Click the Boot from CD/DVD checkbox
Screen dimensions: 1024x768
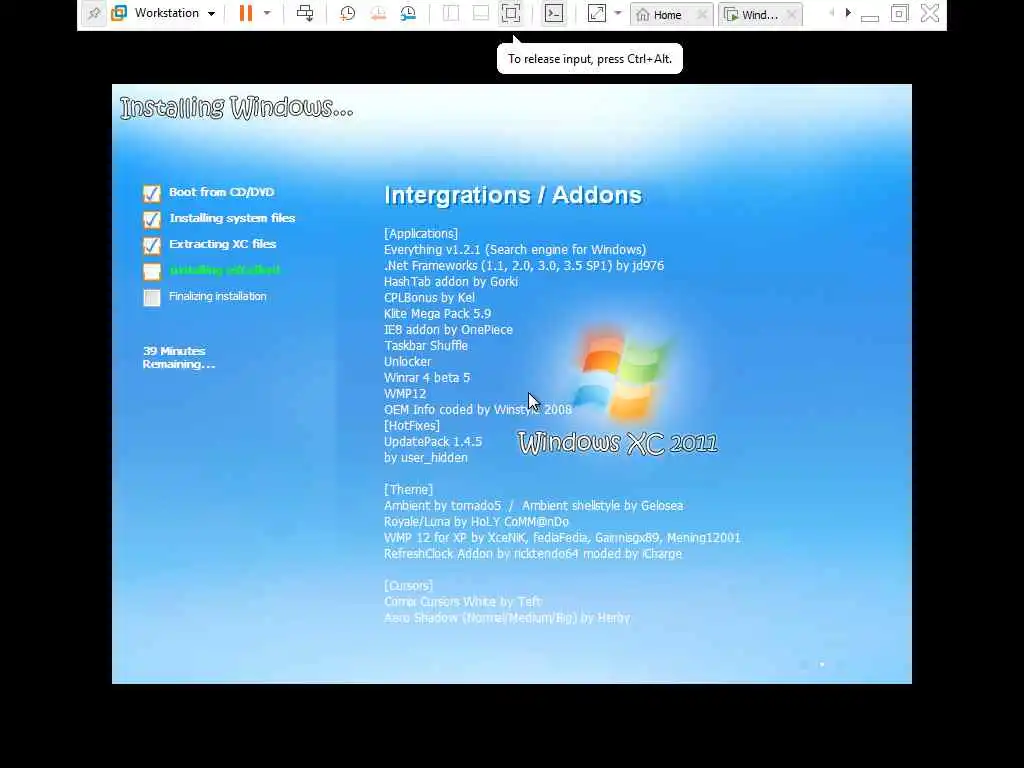[152, 193]
